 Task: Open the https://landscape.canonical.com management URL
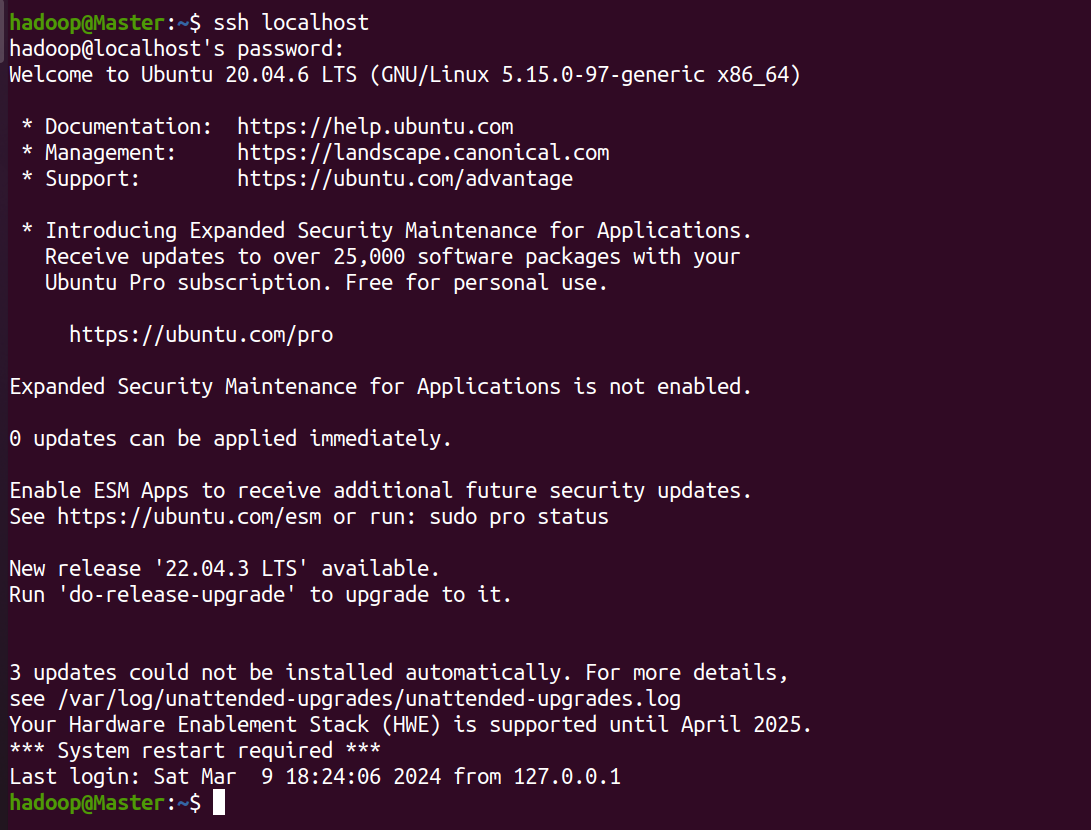pyautogui.click(x=423, y=152)
